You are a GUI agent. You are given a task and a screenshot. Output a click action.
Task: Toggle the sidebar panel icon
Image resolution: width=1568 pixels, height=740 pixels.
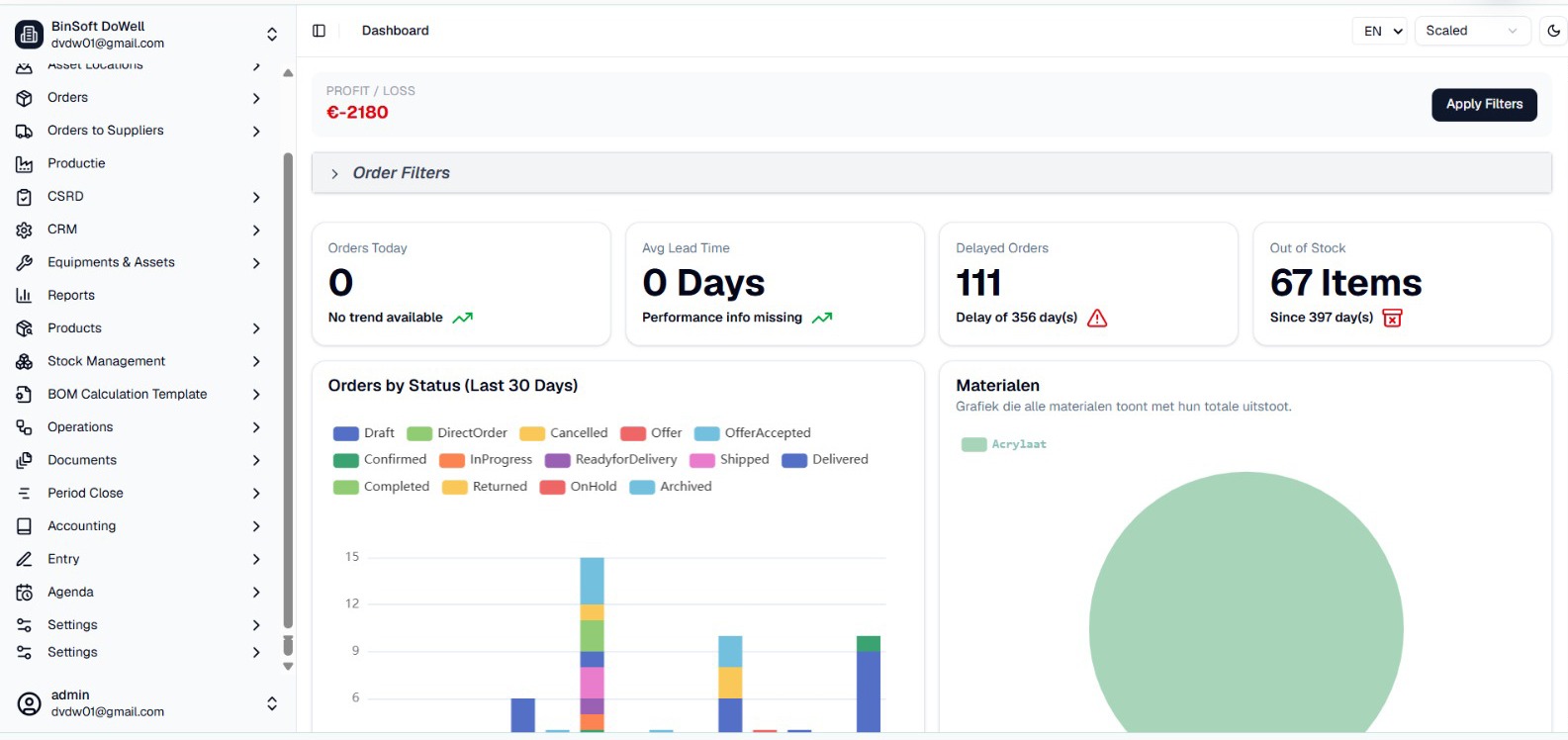click(x=319, y=31)
